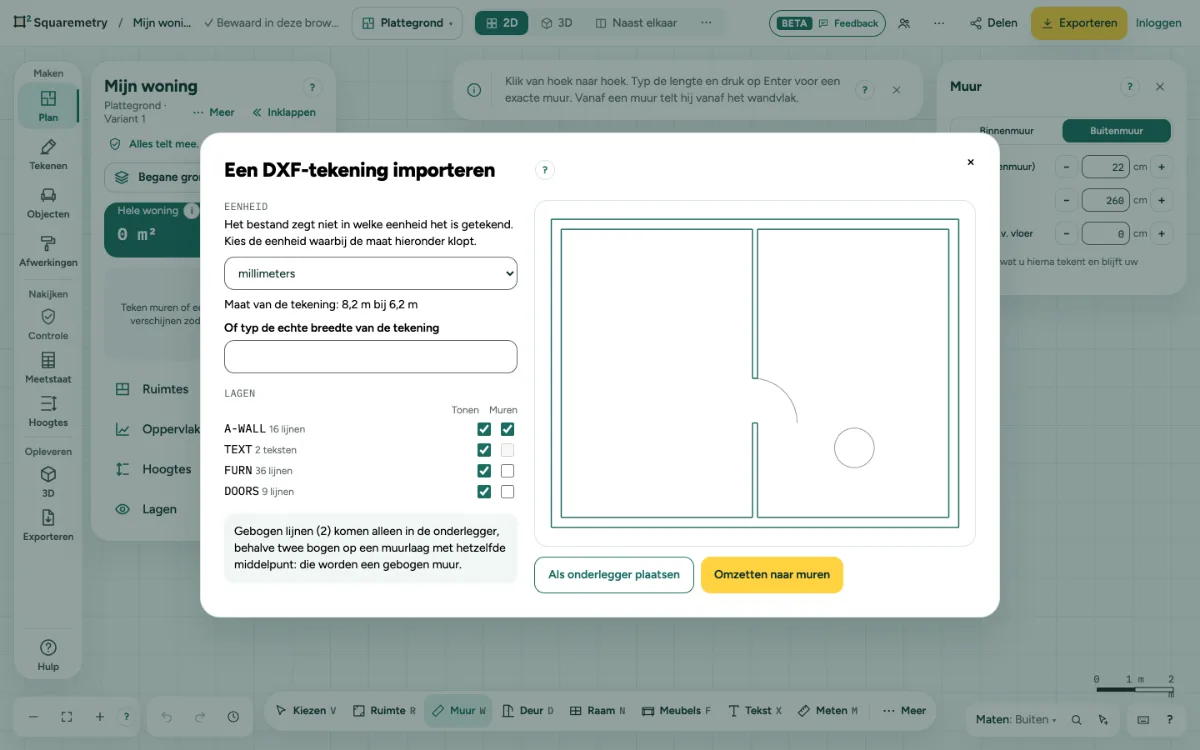Open Afwerkingen in the left sidebar

click(x=48, y=251)
